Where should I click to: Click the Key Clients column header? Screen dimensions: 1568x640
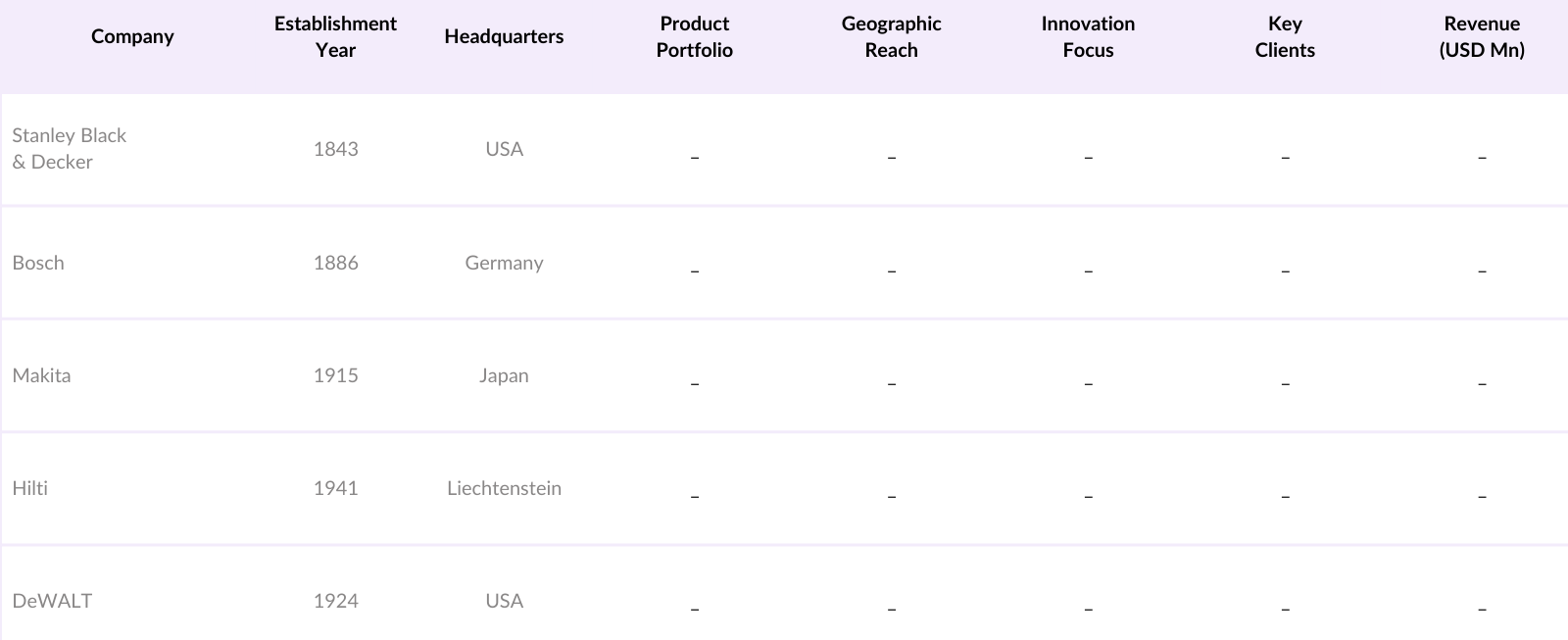click(x=1285, y=37)
